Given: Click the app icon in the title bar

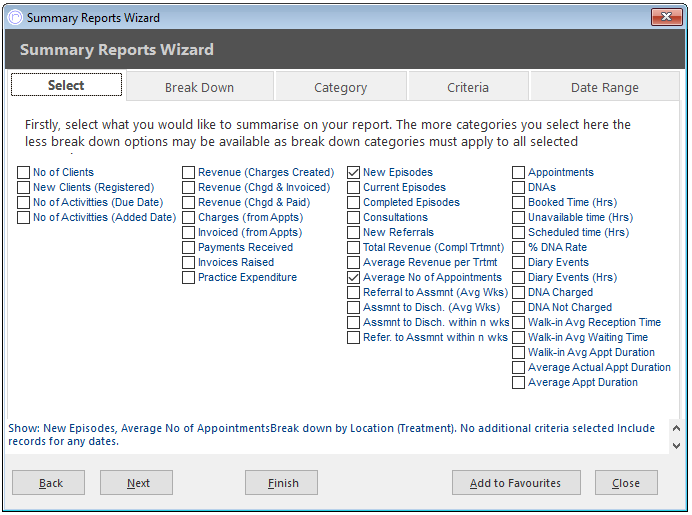Looking at the screenshot, I should pyautogui.click(x=15, y=18).
